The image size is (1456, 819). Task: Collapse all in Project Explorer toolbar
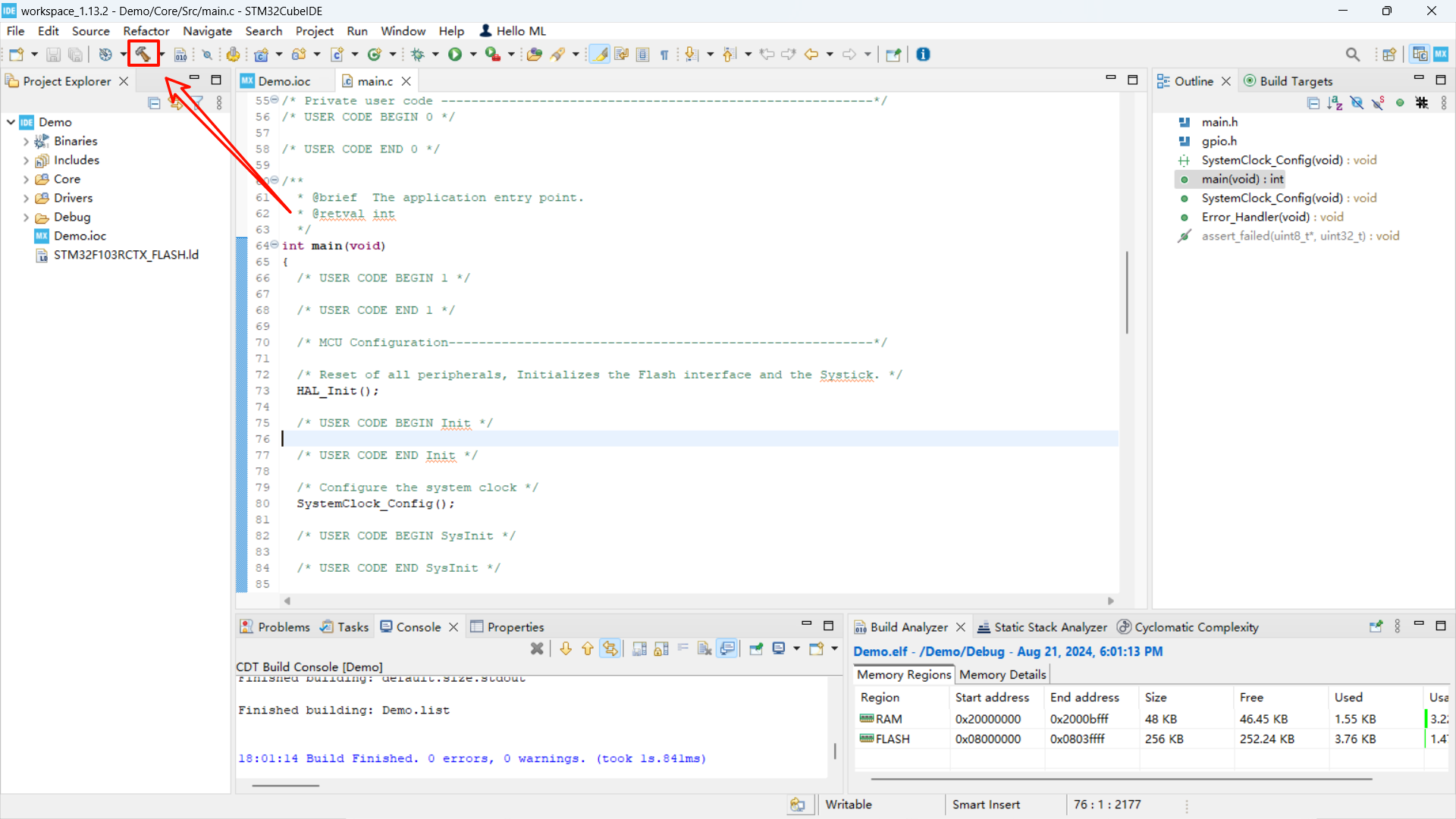(x=154, y=103)
